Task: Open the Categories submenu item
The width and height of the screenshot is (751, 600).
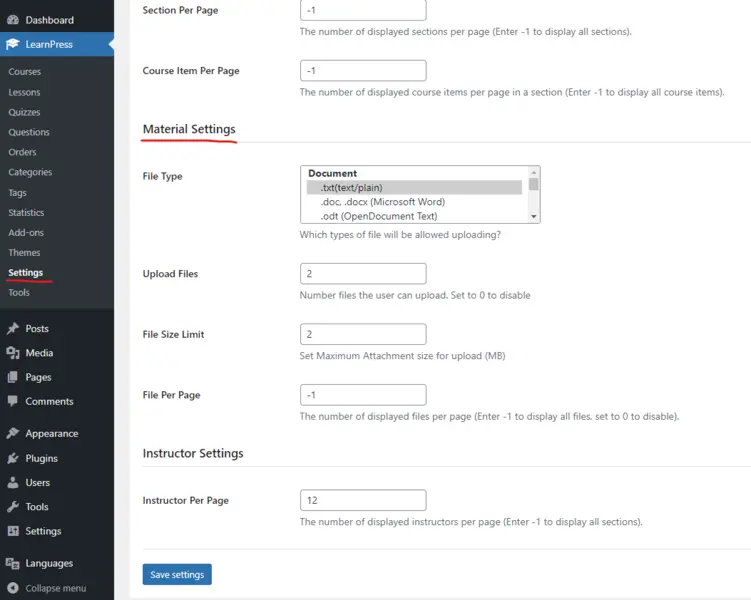Action: coord(30,172)
